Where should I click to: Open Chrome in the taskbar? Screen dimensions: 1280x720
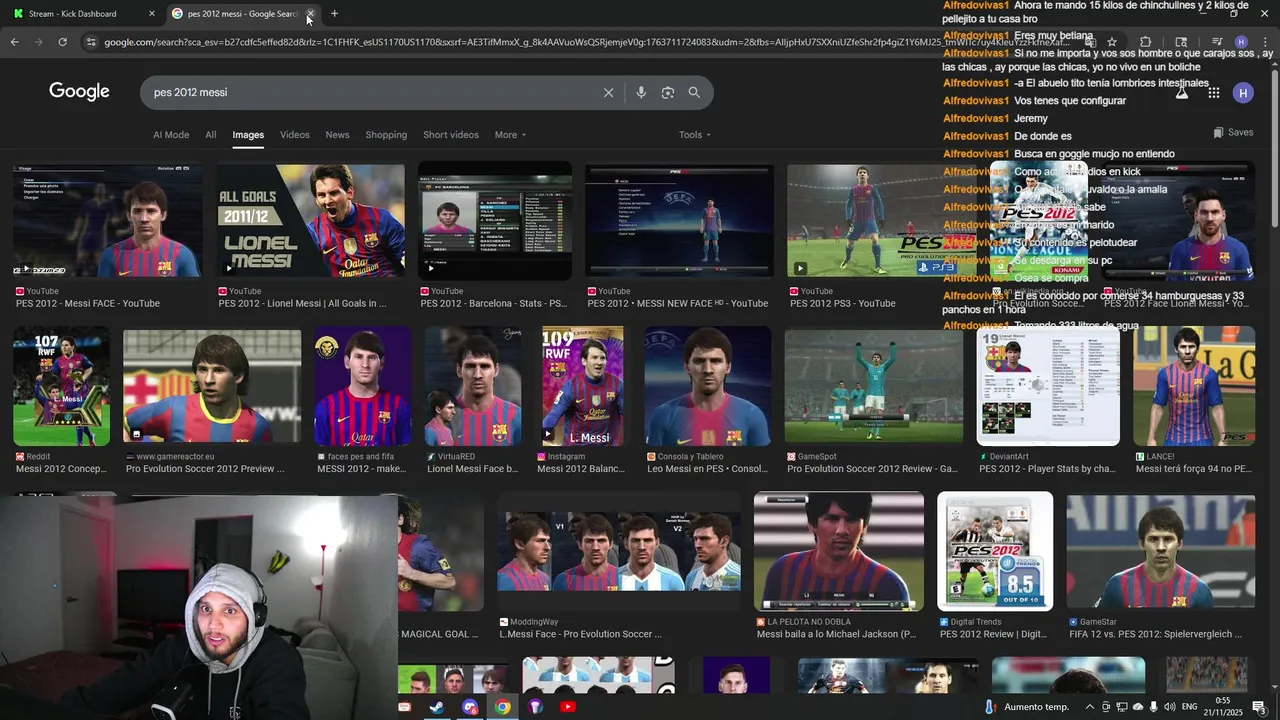click(502, 707)
